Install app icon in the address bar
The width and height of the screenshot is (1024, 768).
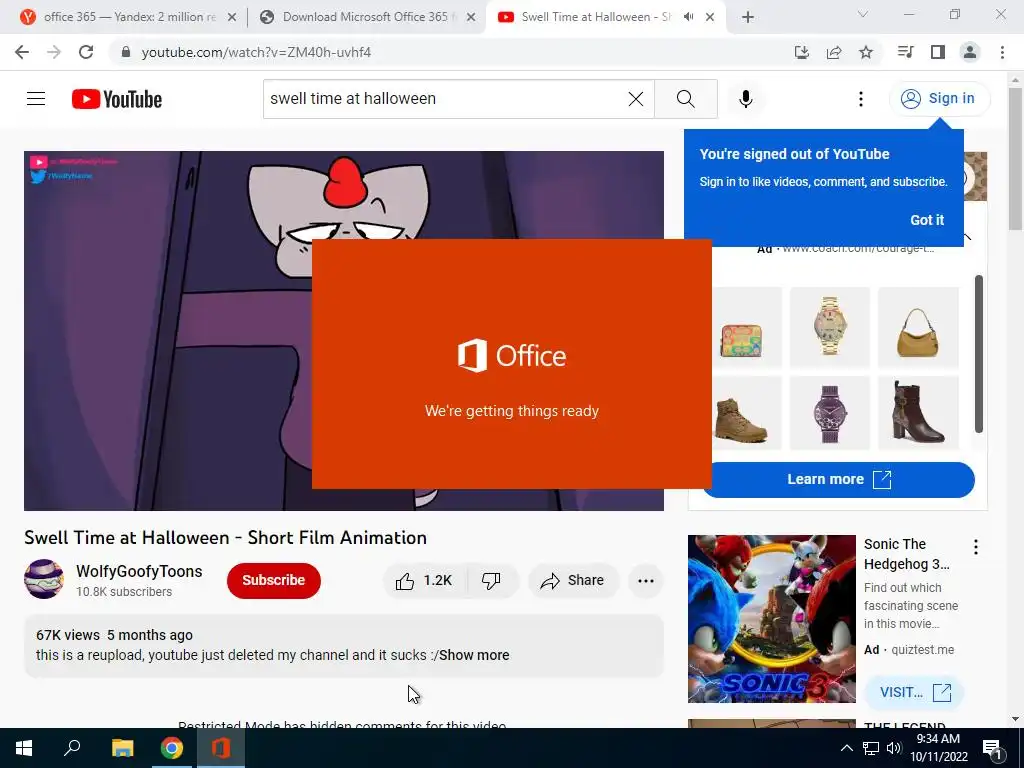[x=802, y=52]
